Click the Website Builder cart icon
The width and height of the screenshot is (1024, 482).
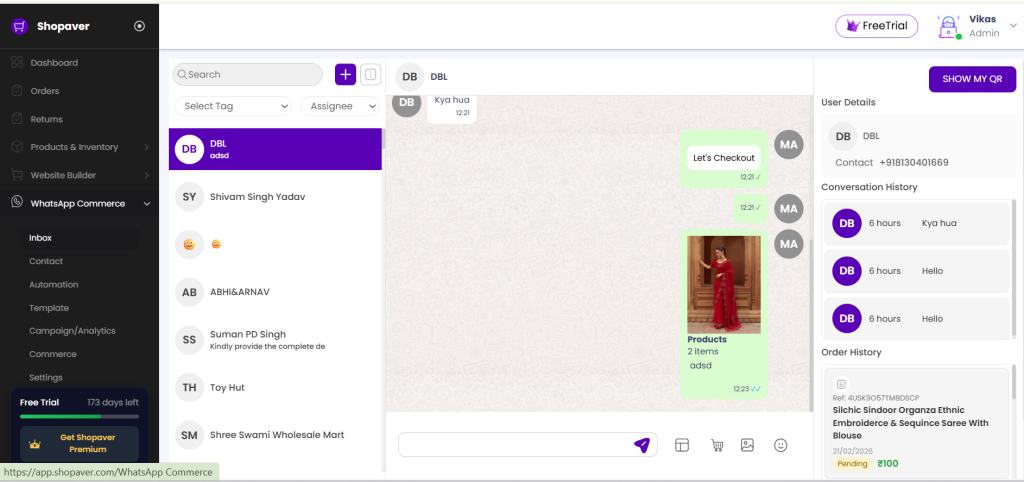point(17,174)
